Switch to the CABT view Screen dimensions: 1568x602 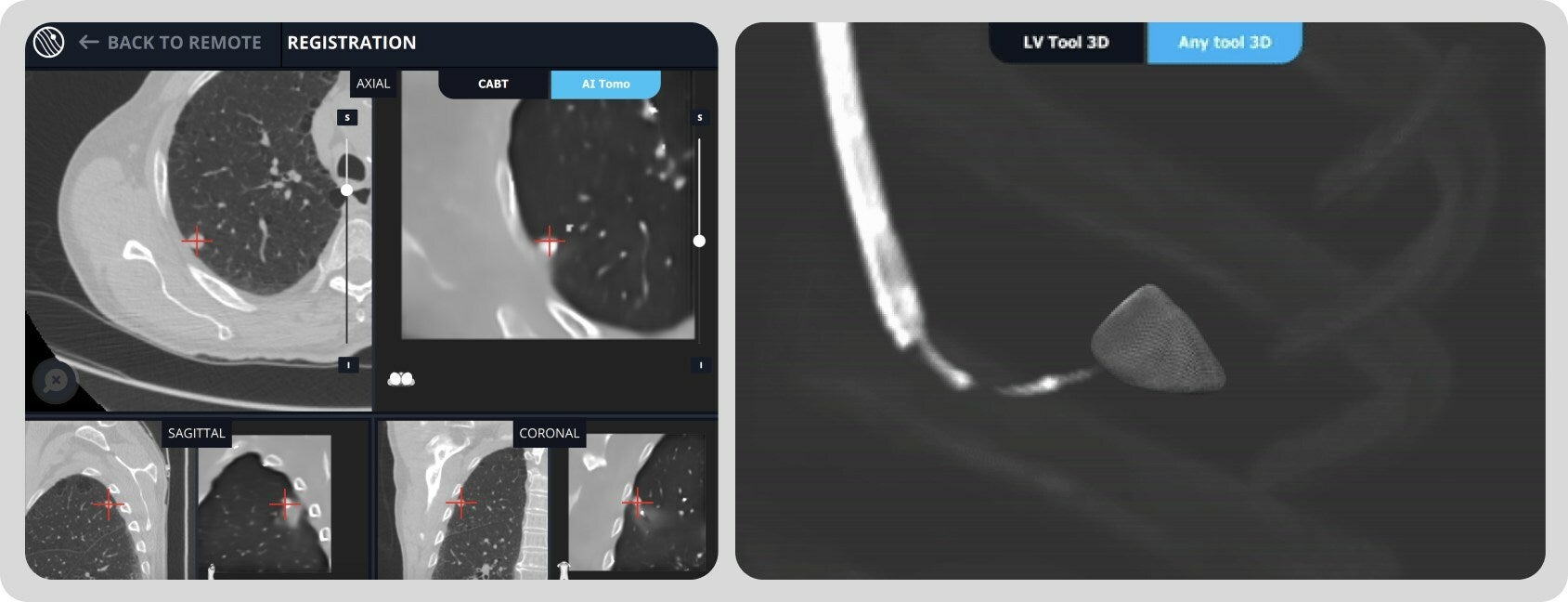[493, 84]
